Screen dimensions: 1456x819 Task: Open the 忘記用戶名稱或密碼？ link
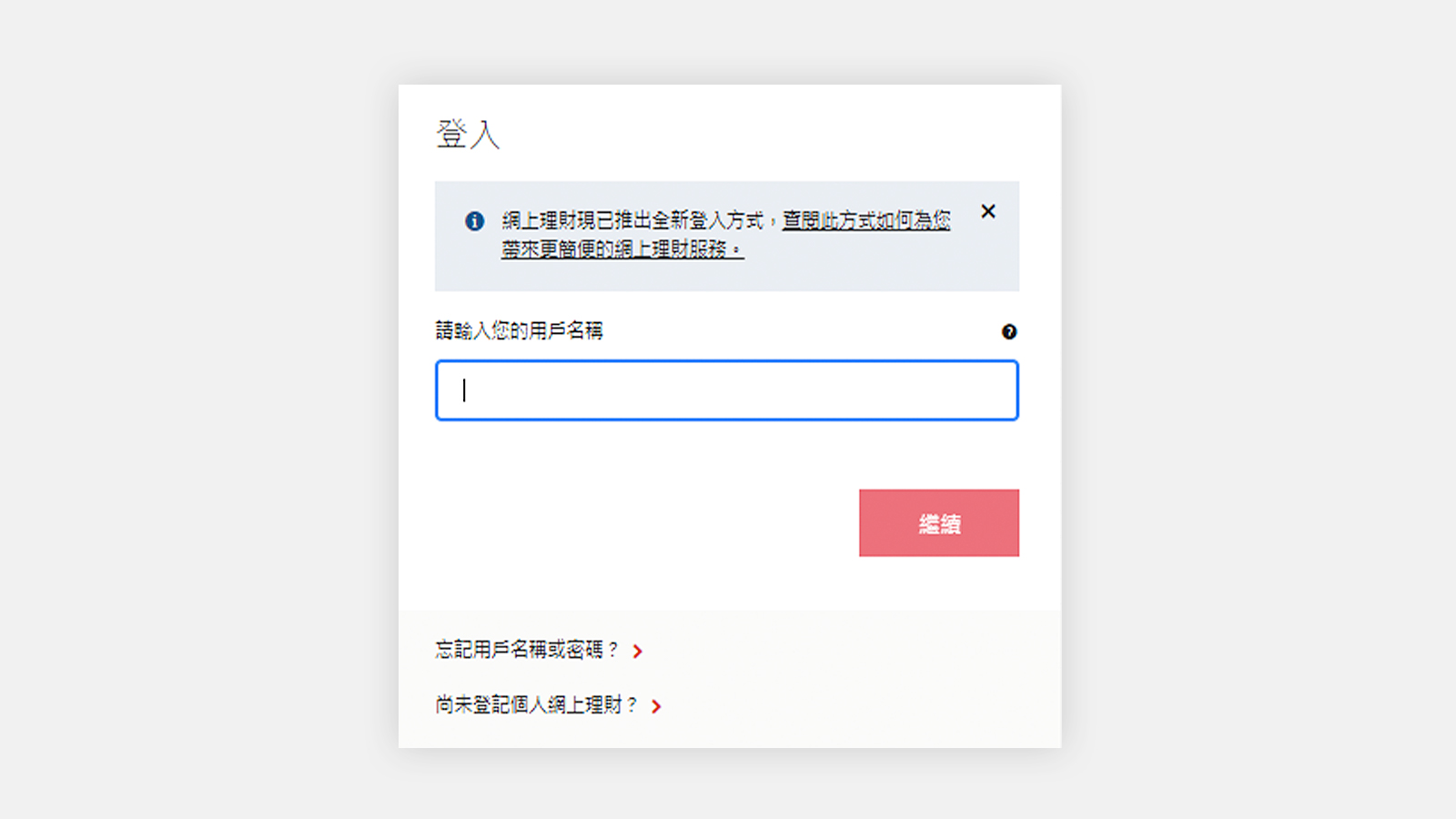click(528, 650)
